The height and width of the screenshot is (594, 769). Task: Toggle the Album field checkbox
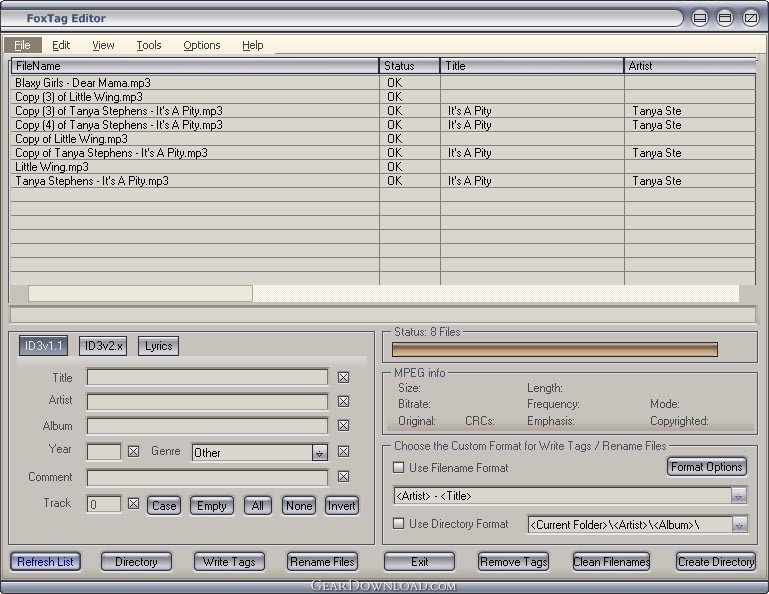[343, 425]
